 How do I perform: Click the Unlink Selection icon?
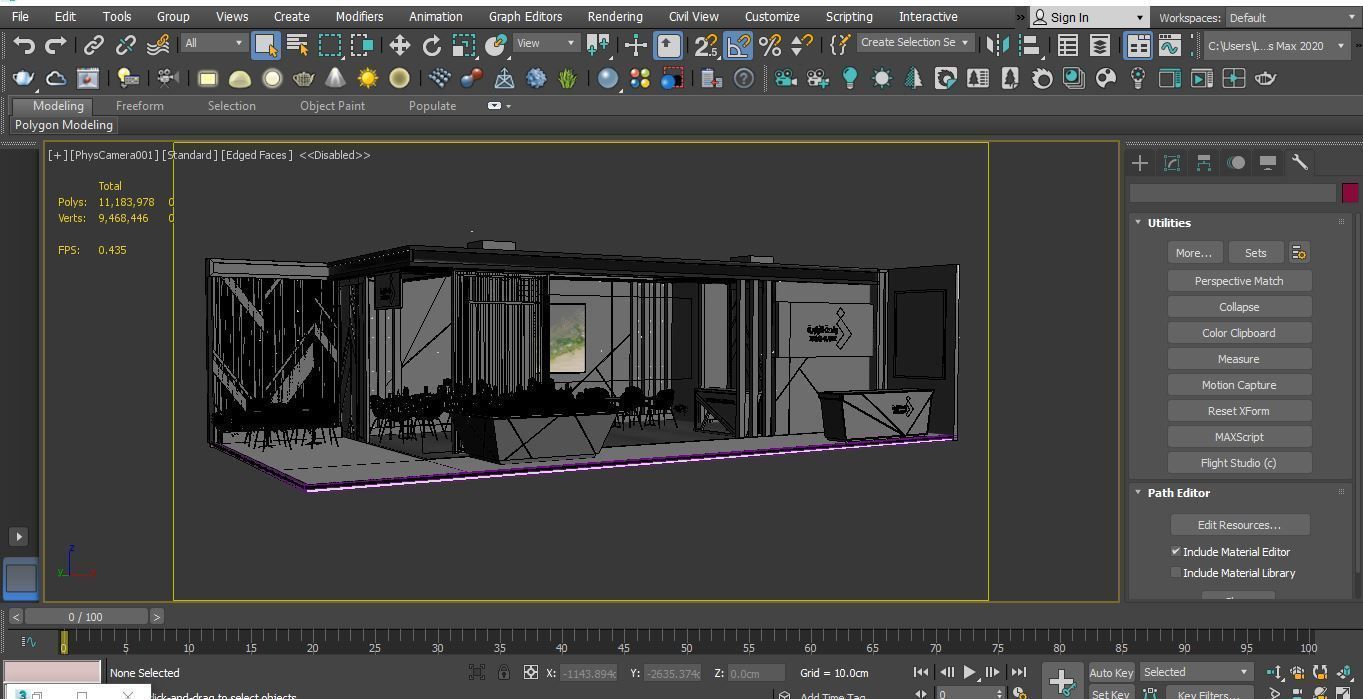pyautogui.click(x=126, y=45)
